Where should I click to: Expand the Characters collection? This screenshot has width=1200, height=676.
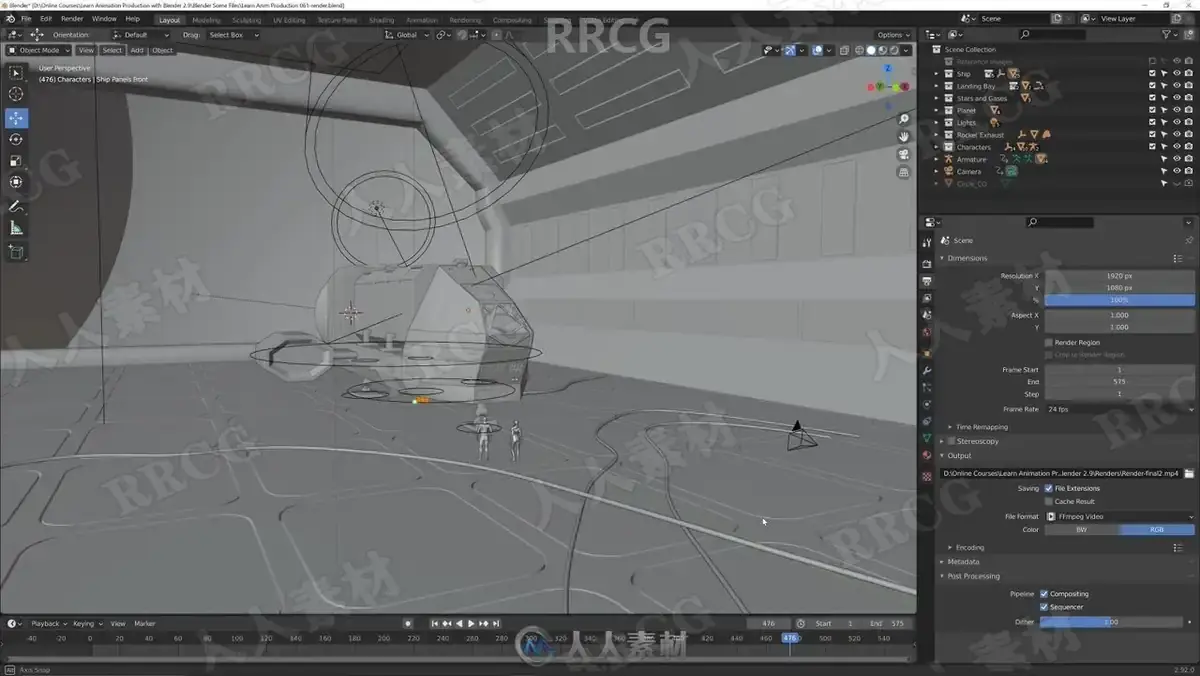coord(937,147)
